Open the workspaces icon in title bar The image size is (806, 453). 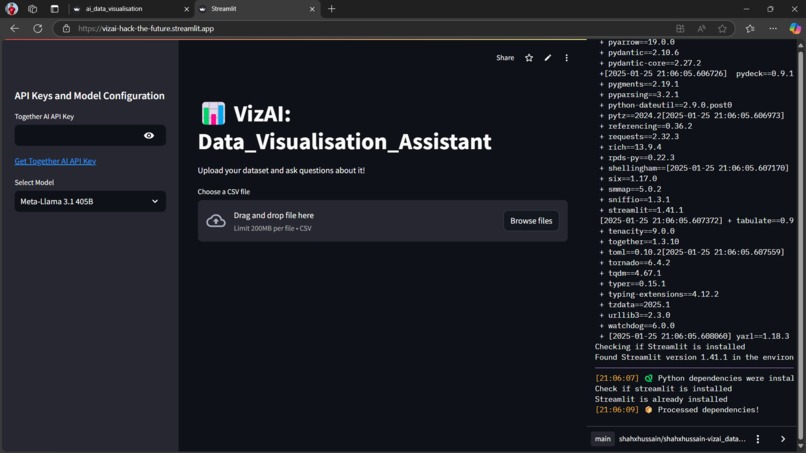(32, 9)
